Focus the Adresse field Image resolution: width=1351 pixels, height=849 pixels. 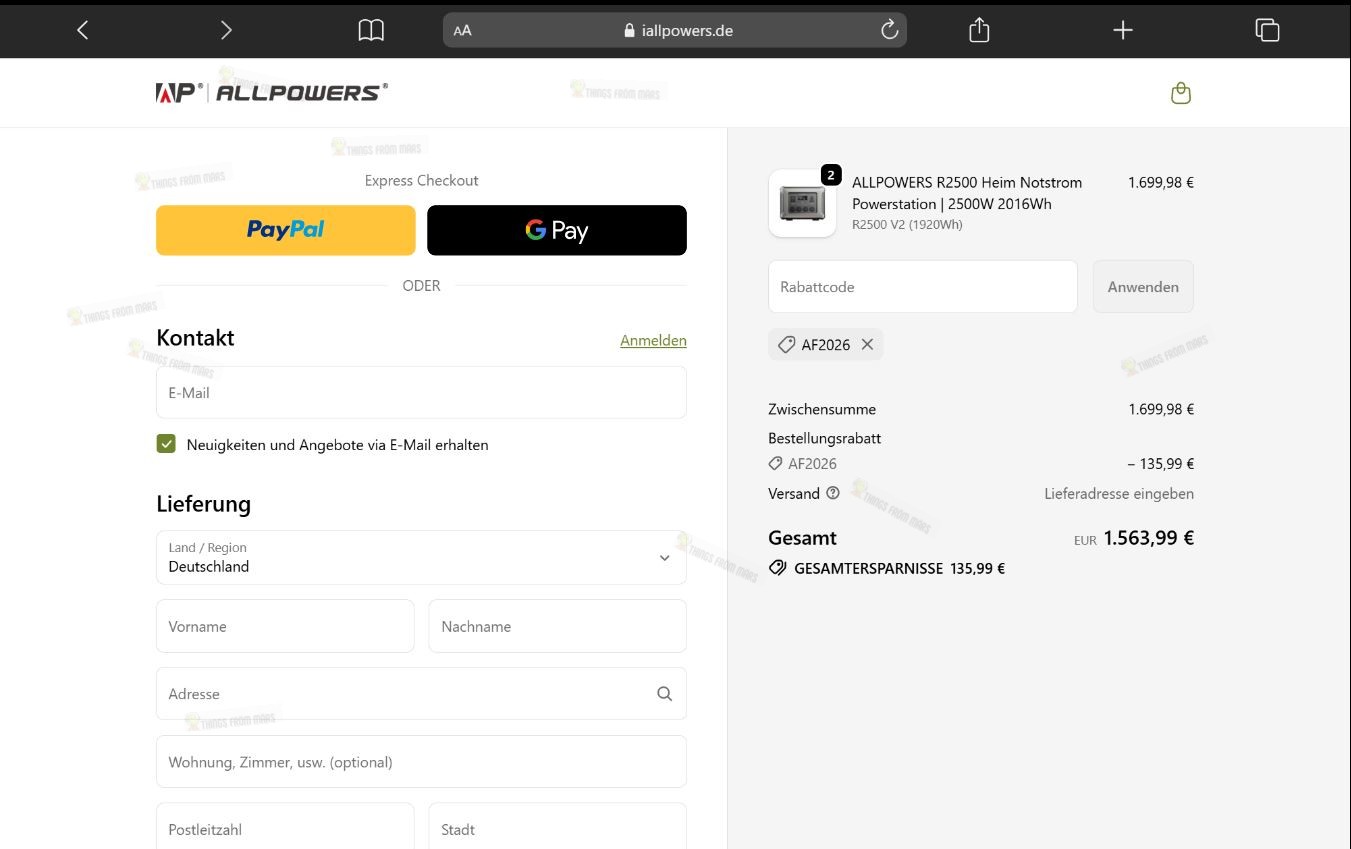click(x=421, y=693)
